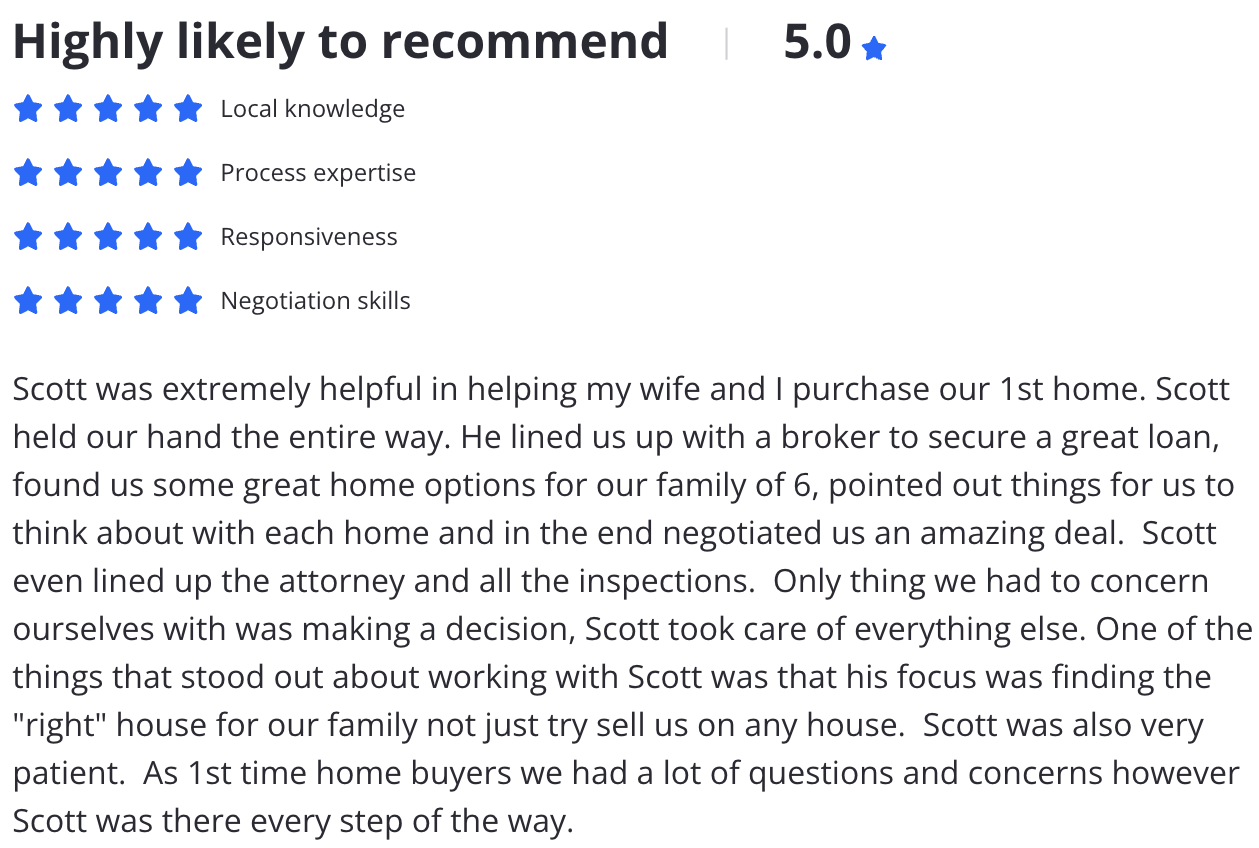This screenshot has height=848, width=1259.
Task: Click the 5.0 rating number
Action: pos(817,42)
